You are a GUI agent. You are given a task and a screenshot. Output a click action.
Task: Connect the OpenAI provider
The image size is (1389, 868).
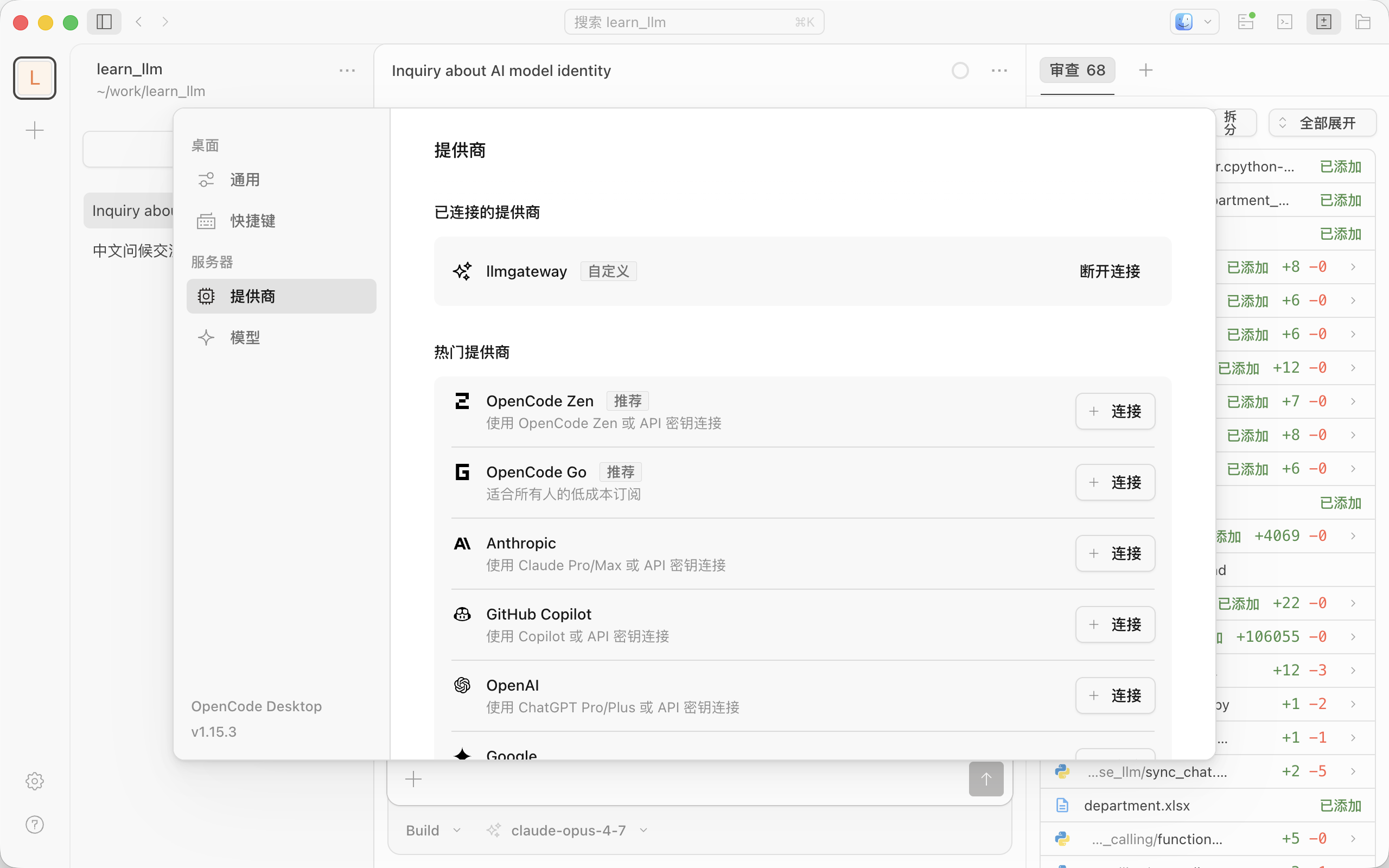coord(1114,696)
